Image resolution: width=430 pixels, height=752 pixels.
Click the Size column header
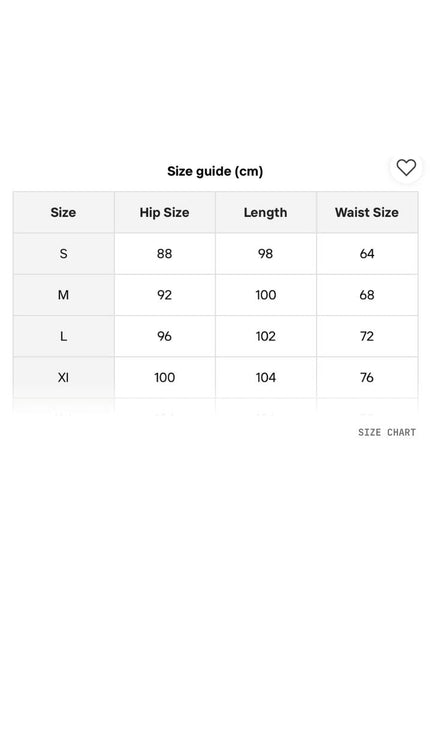point(63,212)
